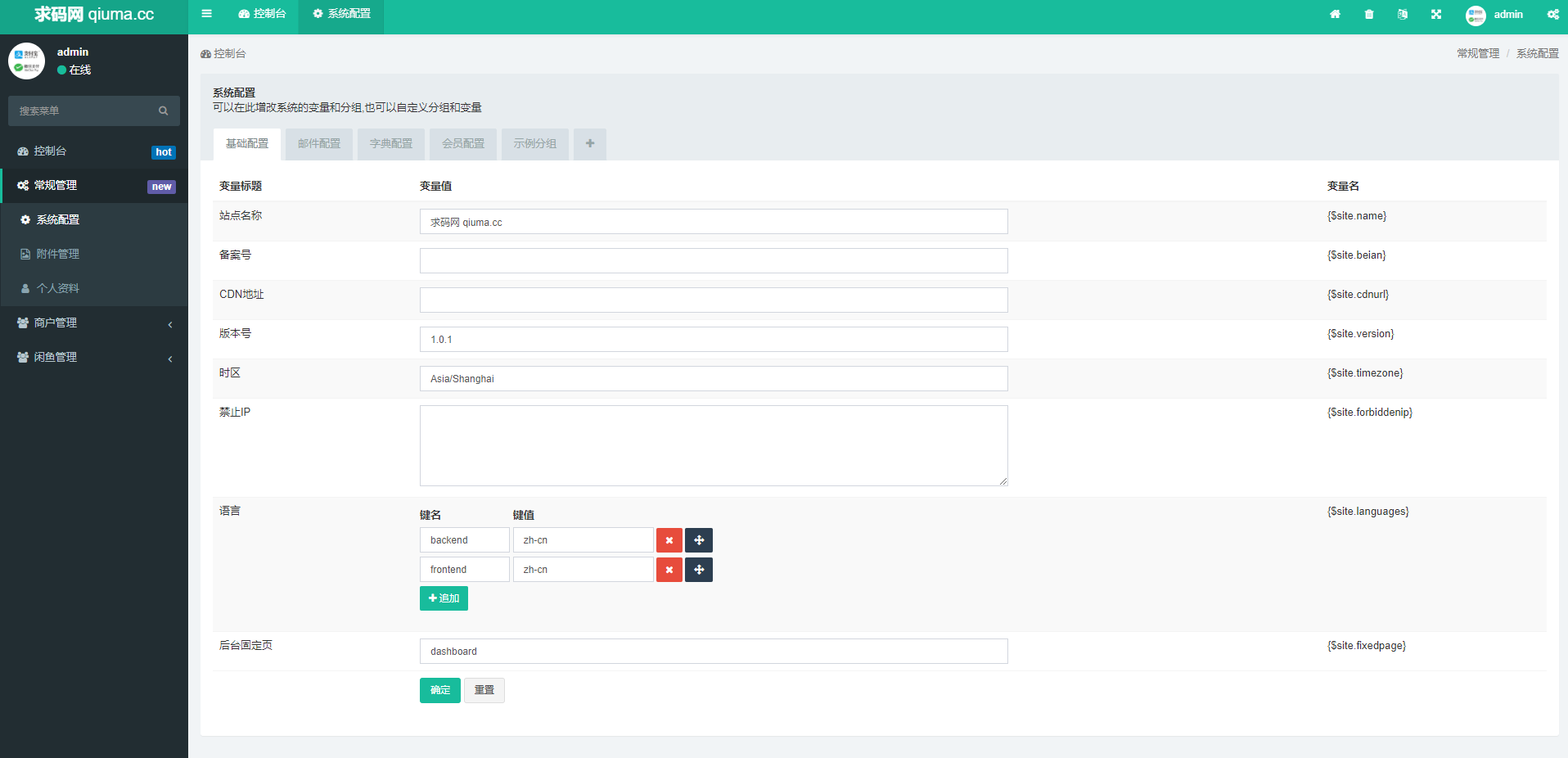Screen dimensions: 1568x758
Task: Collapse the 常规管理 sidebar section
Action: pyautogui.click(x=94, y=186)
